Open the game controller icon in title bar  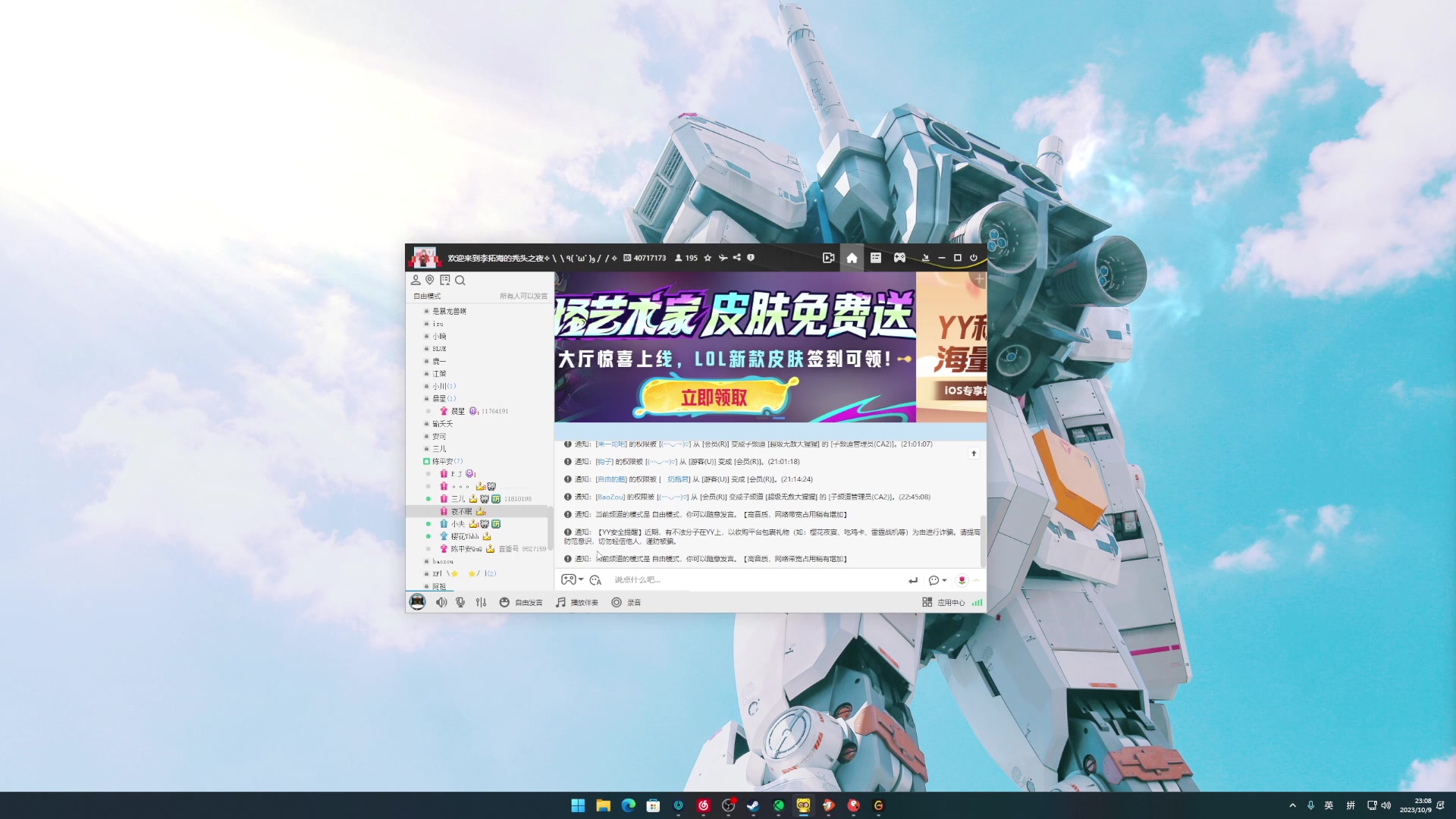click(x=899, y=258)
